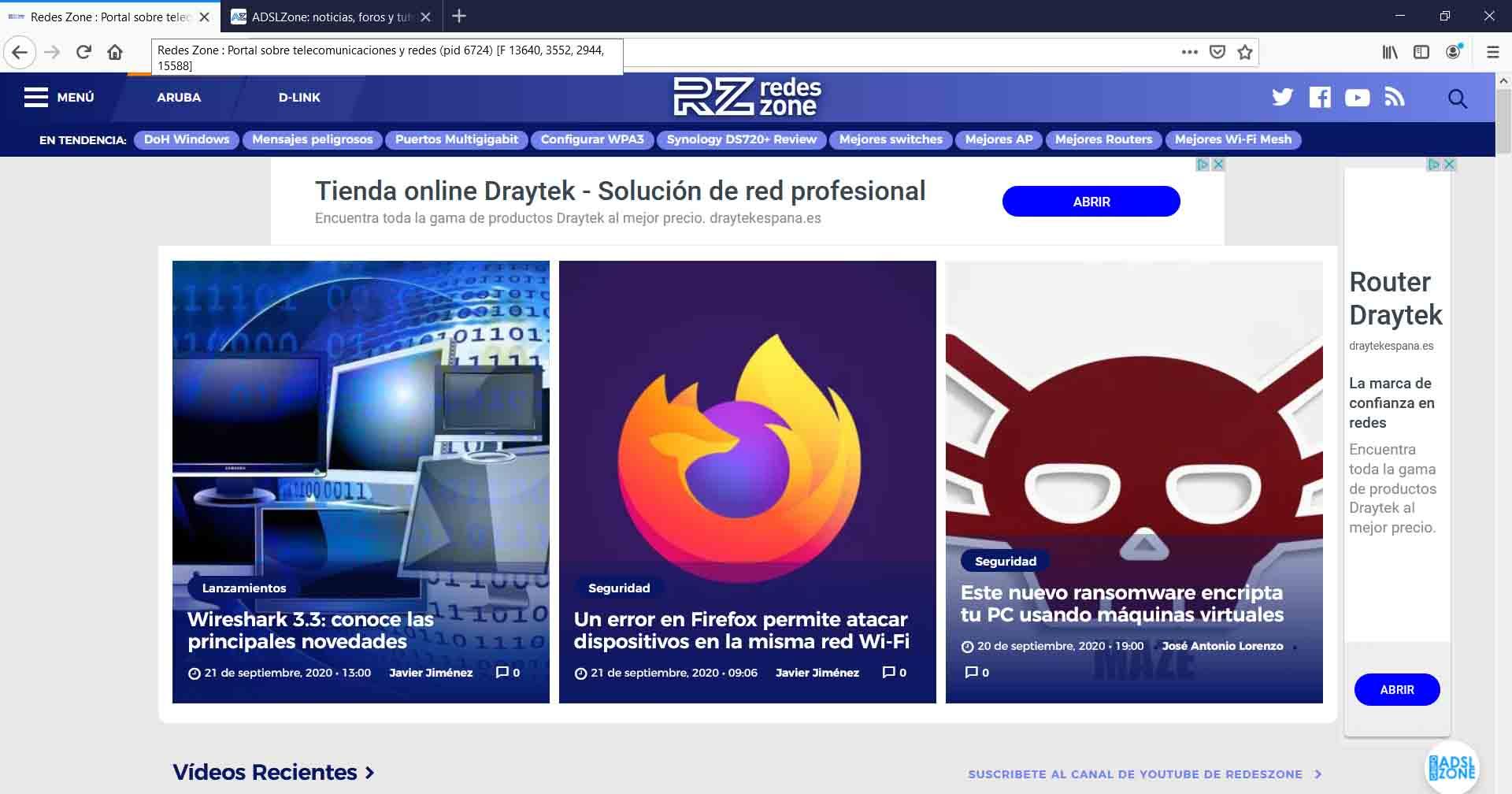Open the Mejores Wi-Fi Mesh trending topic
The height and width of the screenshot is (794, 1512).
coord(1233,139)
